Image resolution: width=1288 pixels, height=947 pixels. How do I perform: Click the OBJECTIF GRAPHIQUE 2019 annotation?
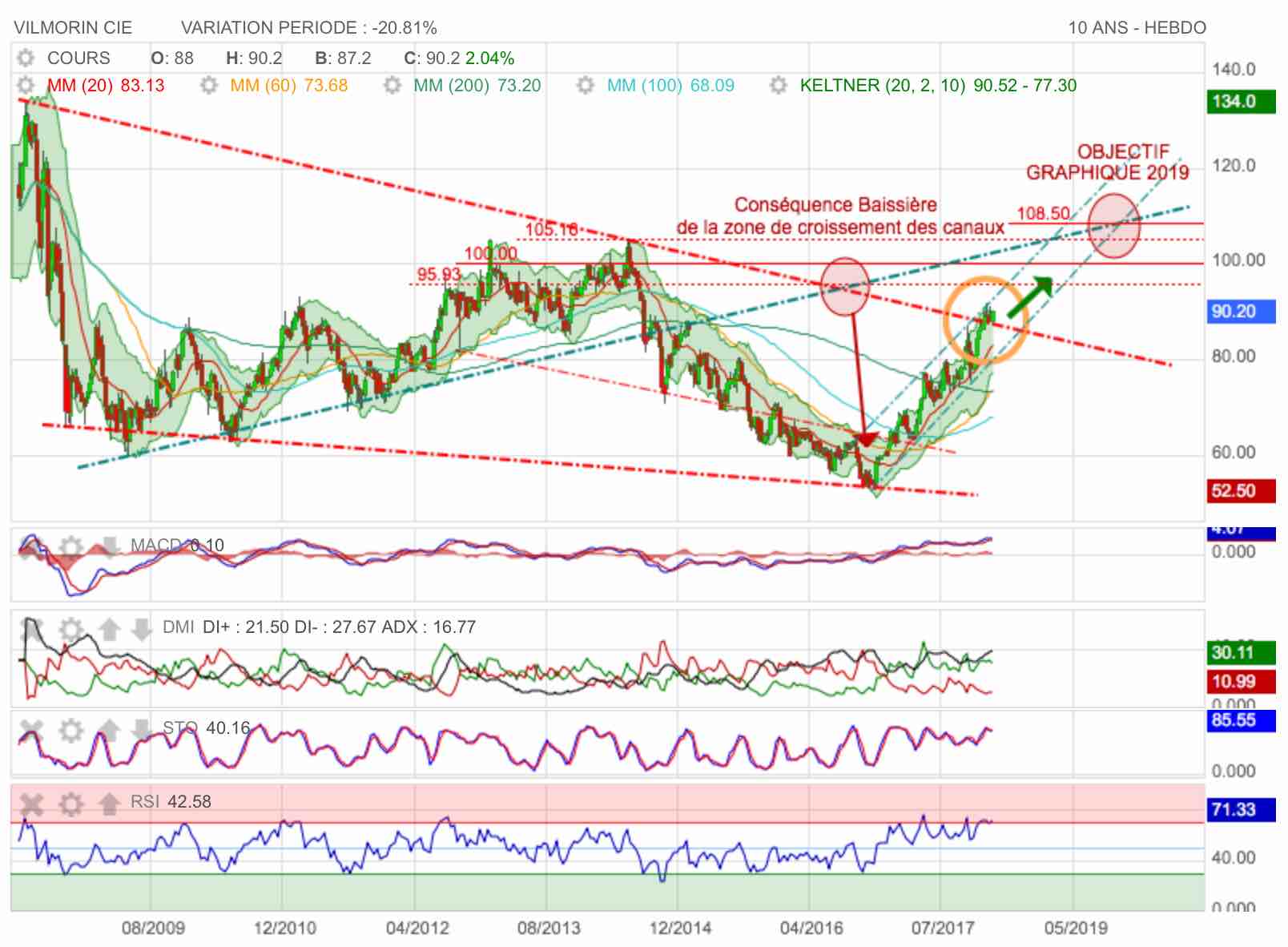click(x=1109, y=162)
